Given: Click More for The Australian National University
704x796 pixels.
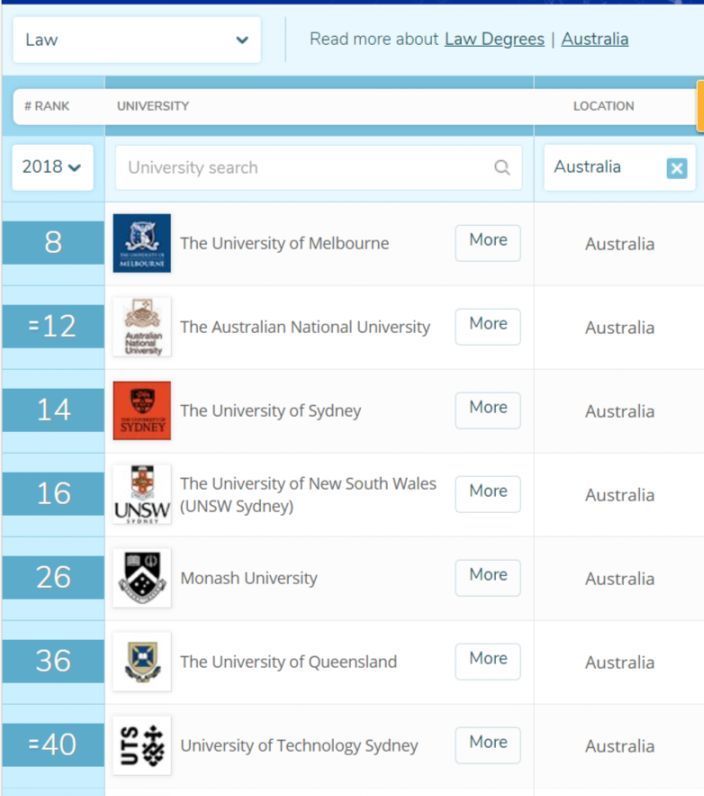Looking at the screenshot, I should tap(488, 327).
